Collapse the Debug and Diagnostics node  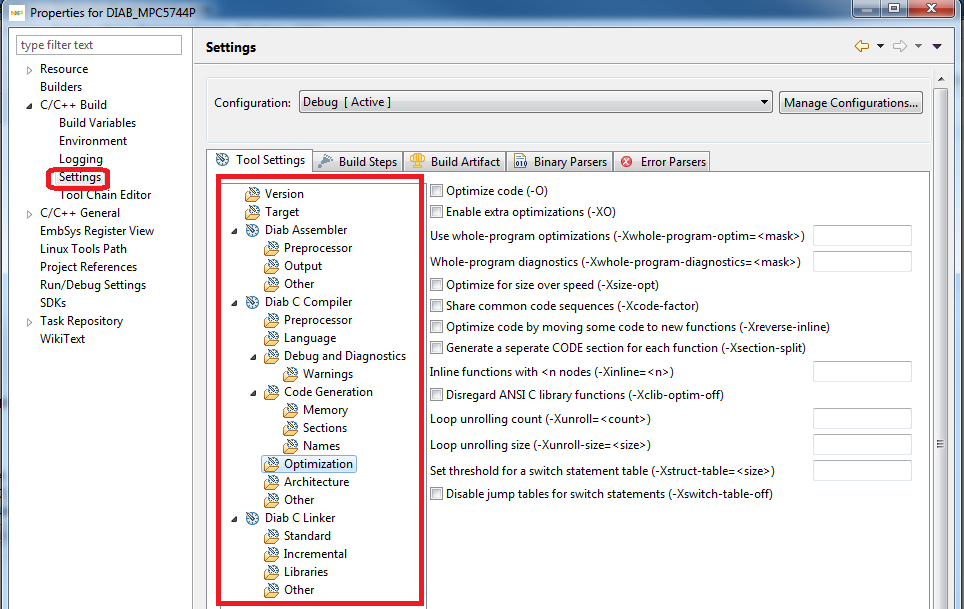pos(253,357)
